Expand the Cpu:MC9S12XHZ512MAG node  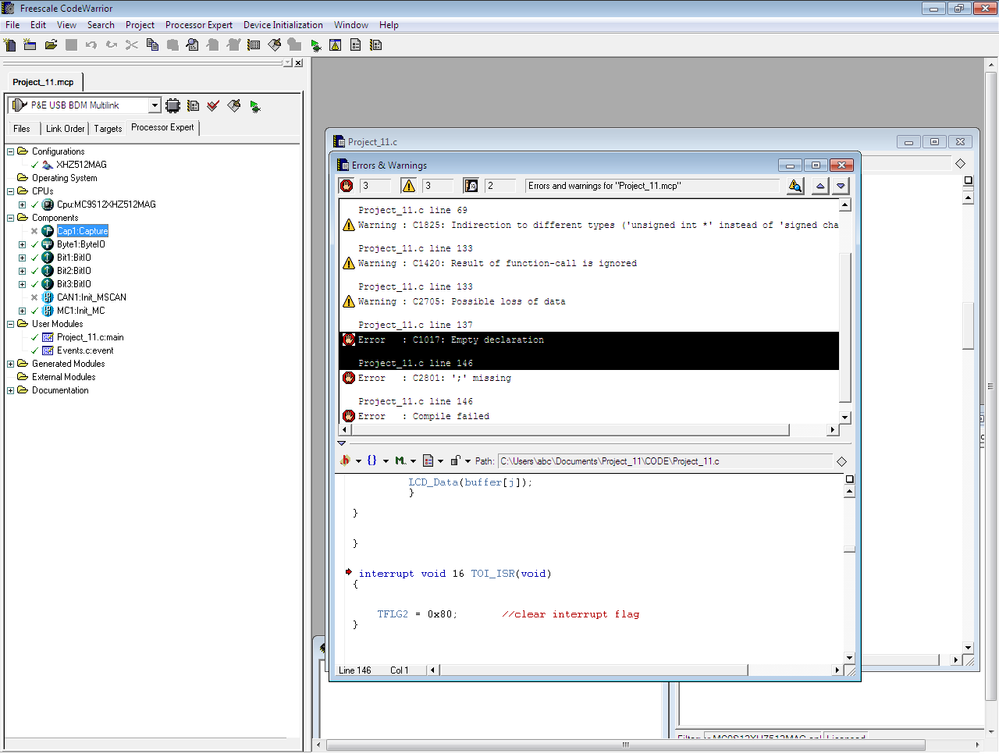pyautogui.click(x=22, y=205)
